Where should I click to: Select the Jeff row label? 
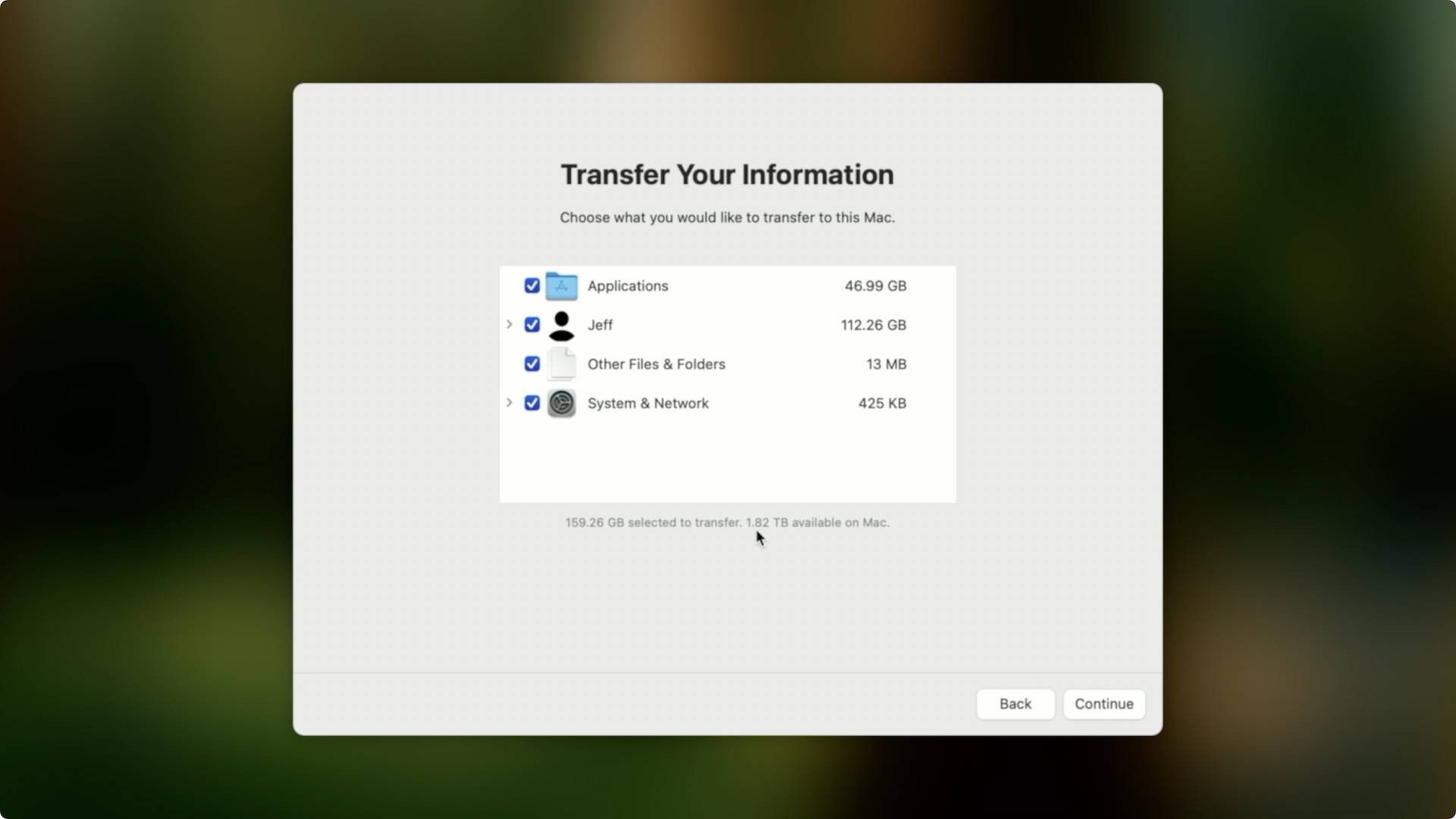[x=600, y=325]
